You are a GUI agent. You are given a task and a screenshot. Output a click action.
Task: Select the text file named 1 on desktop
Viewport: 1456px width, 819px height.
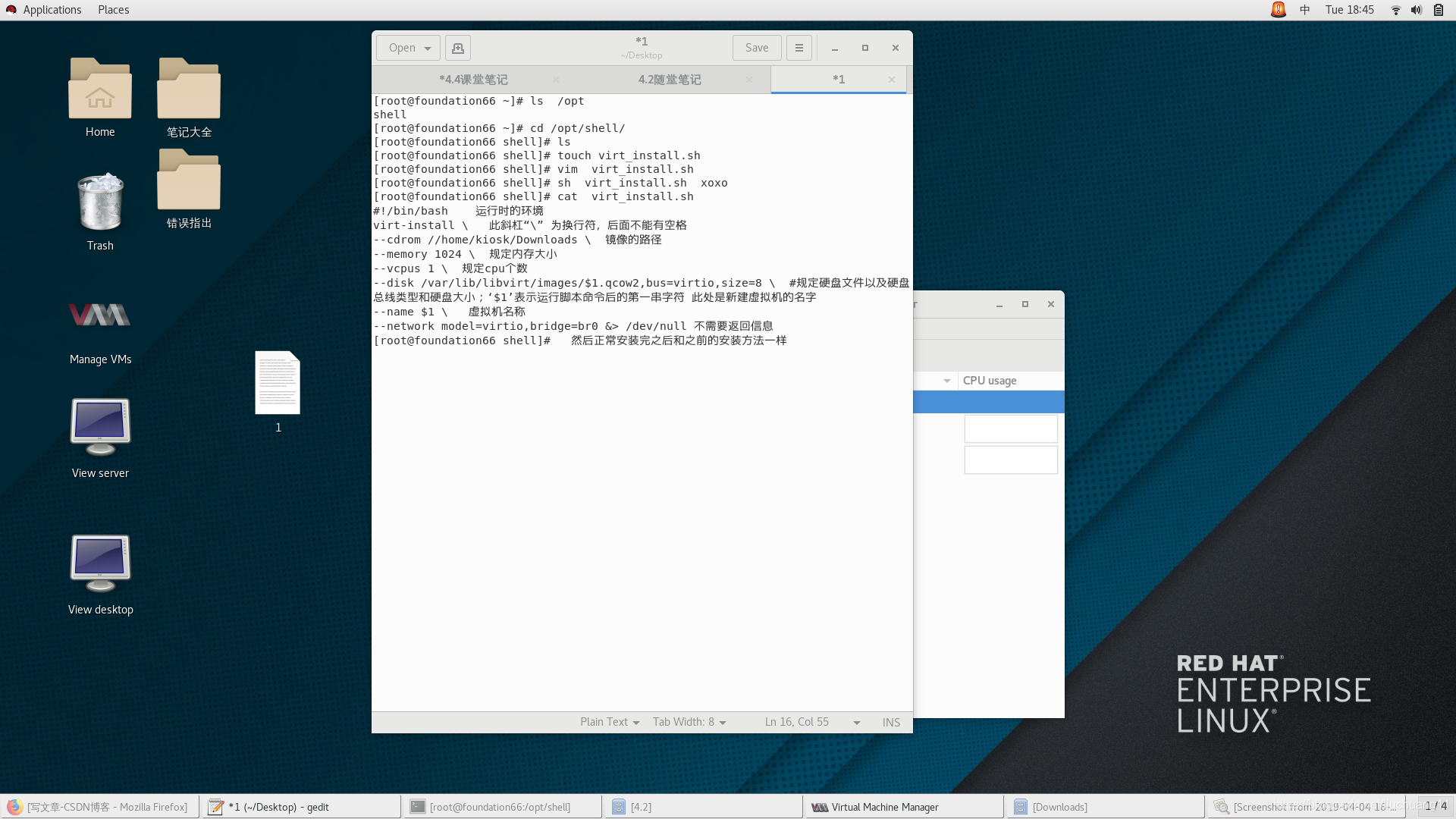point(278,383)
